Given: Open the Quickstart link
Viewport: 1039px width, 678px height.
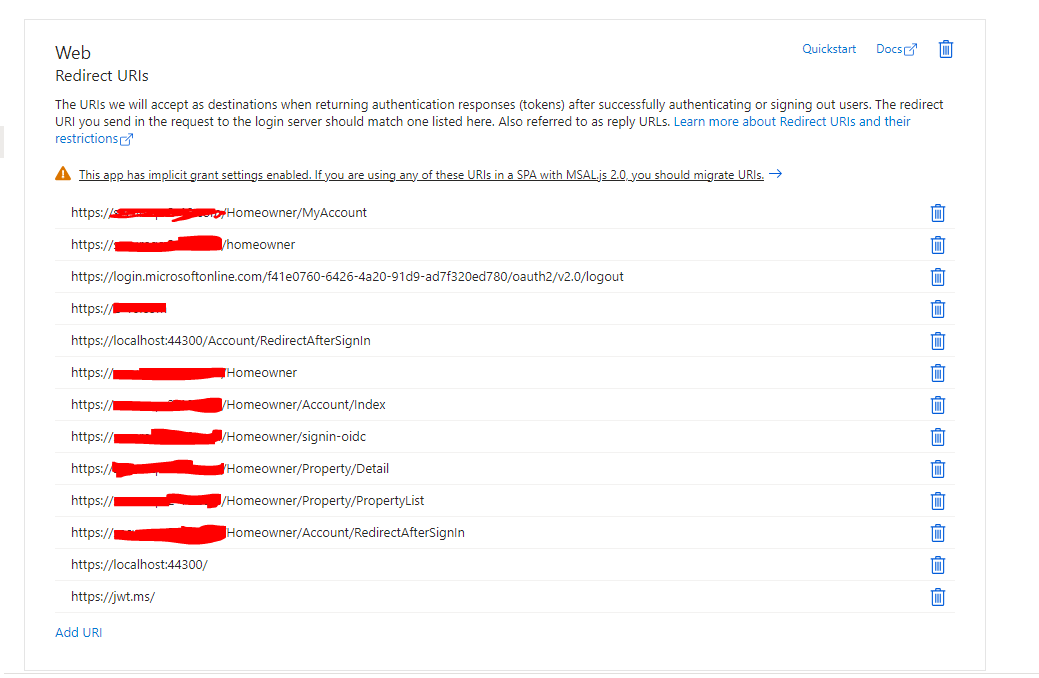Looking at the screenshot, I should click(x=828, y=49).
